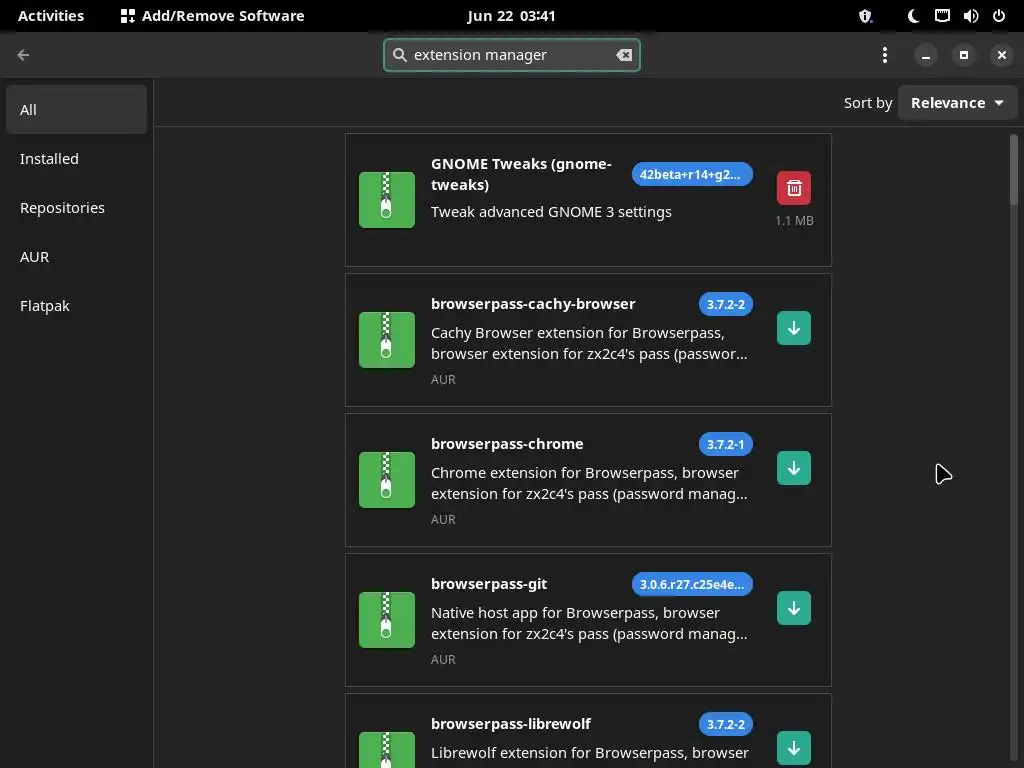Screen dimensions: 1024x768
Task: Click 'Chrome extension for Browserpass' description
Action: tap(589, 483)
